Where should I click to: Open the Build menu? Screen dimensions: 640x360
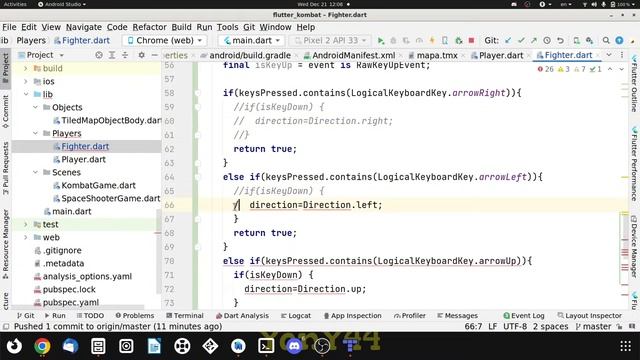(x=181, y=27)
